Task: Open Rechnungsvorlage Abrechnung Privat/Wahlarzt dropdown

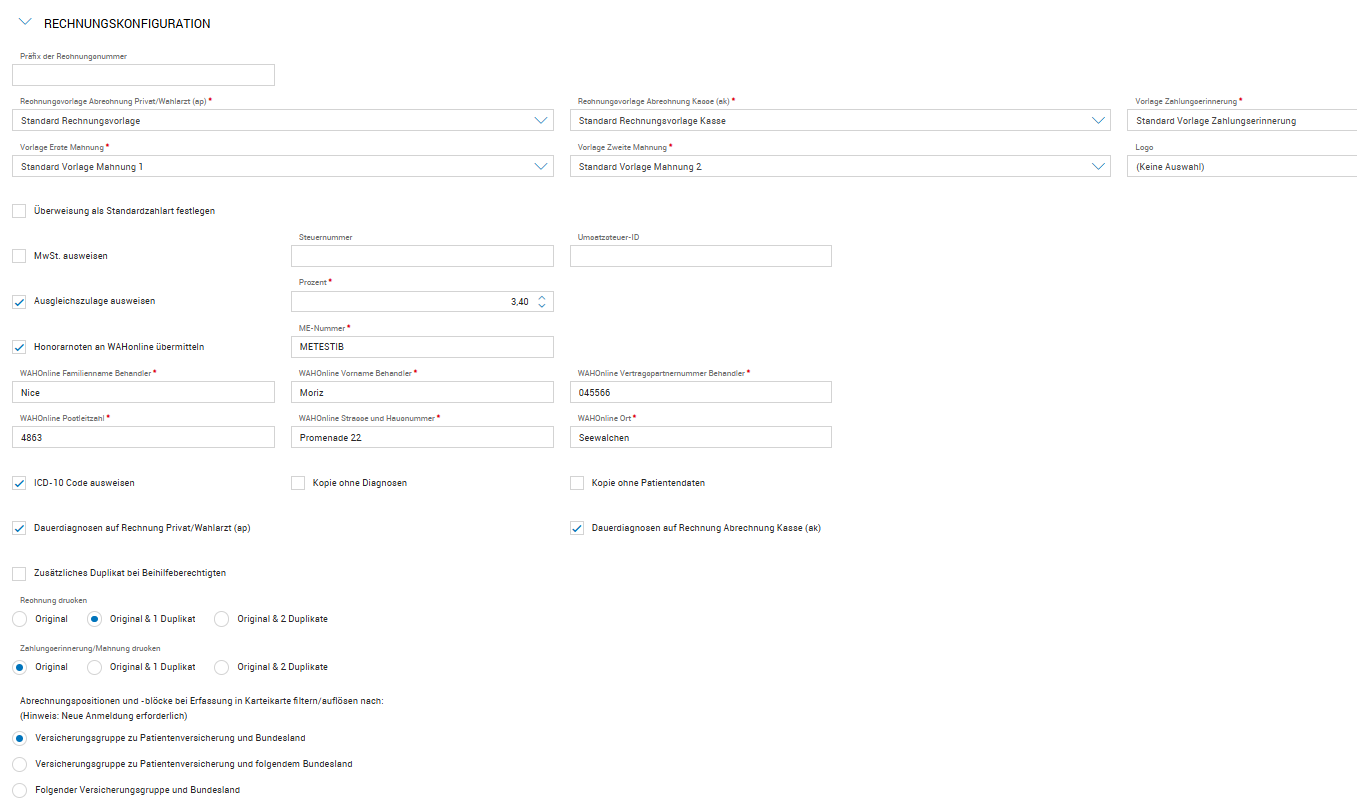Action: [x=541, y=121]
